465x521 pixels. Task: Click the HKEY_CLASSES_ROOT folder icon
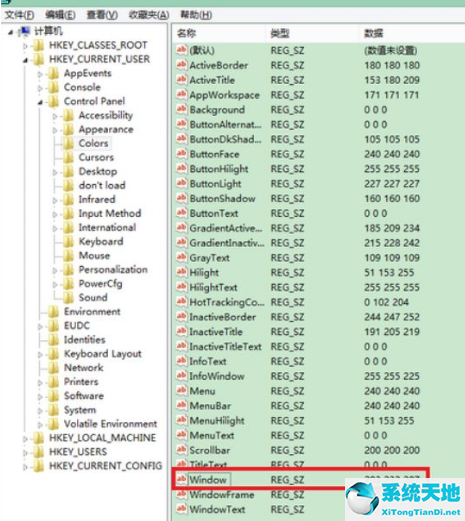(x=38, y=45)
